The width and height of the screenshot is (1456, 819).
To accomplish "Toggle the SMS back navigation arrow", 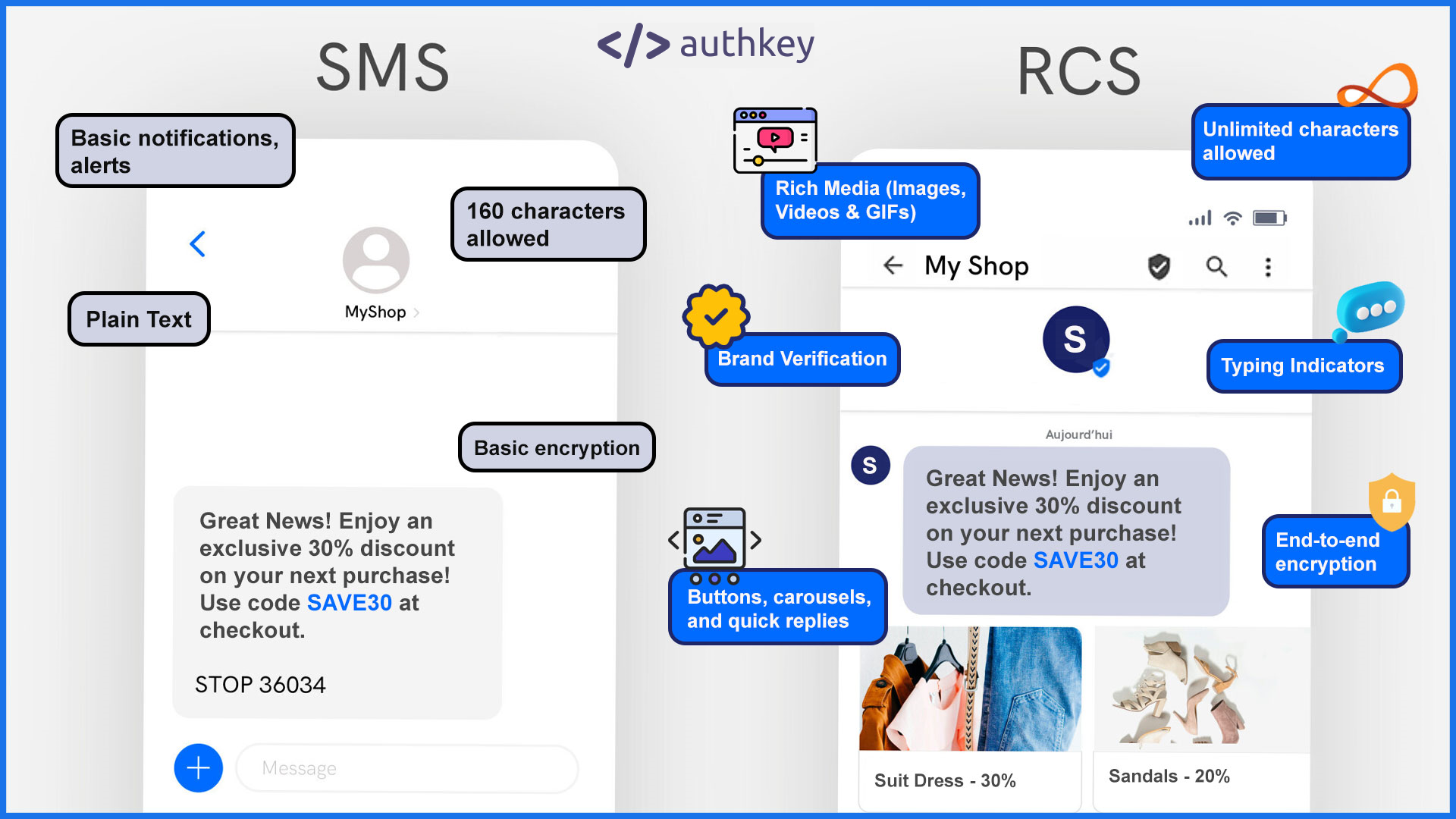I will coord(198,244).
